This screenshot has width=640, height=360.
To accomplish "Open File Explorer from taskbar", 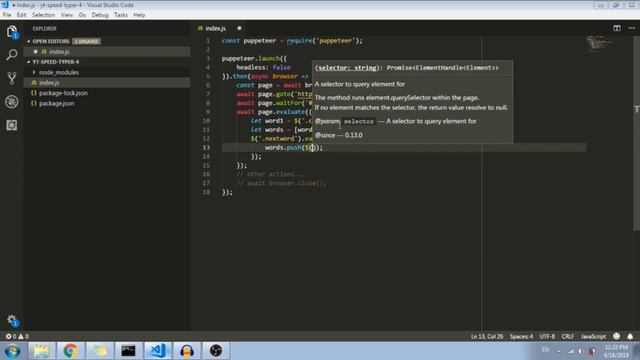I will click(41, 351).
